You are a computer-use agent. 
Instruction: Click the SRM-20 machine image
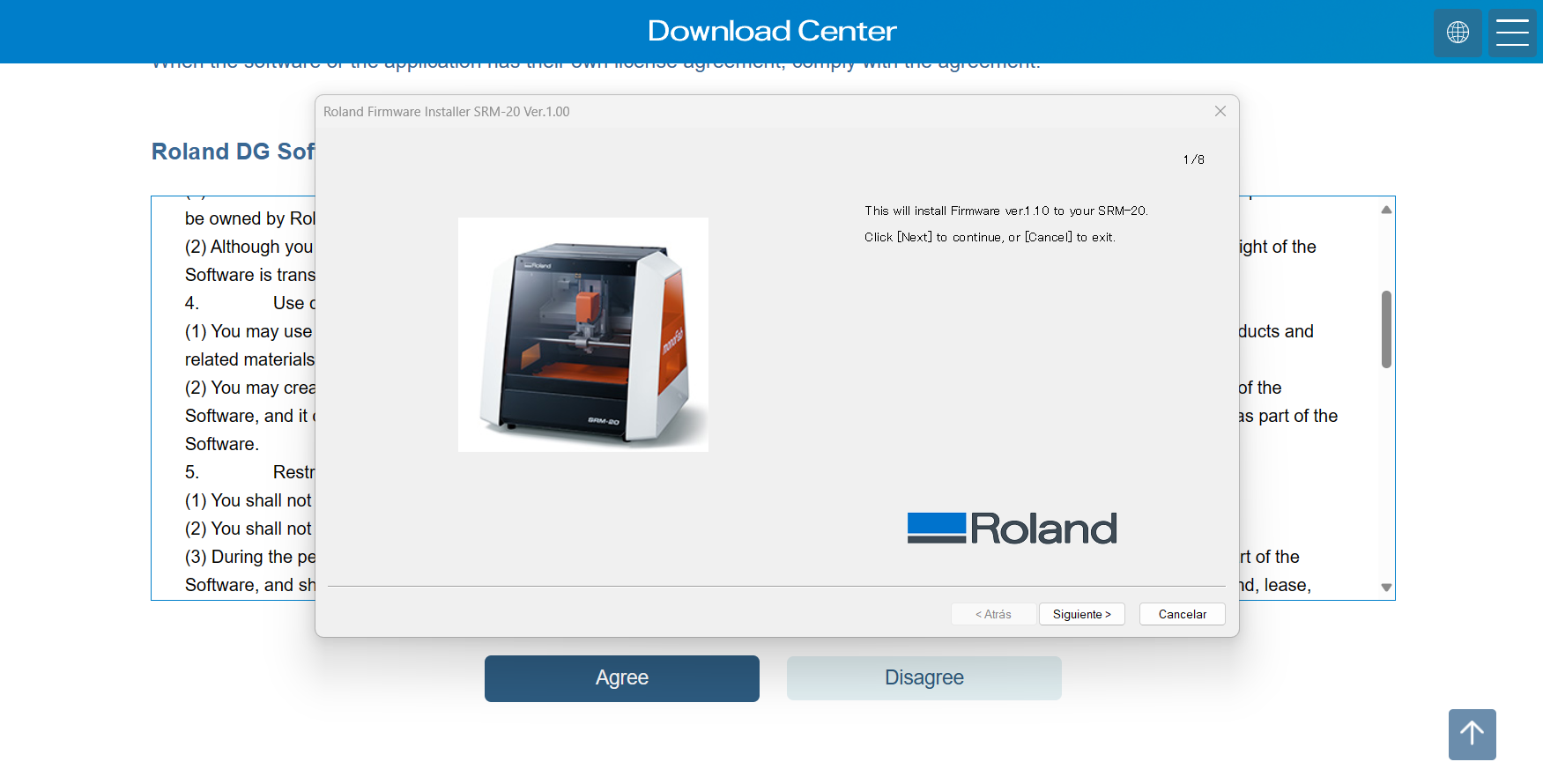point(583,335)
